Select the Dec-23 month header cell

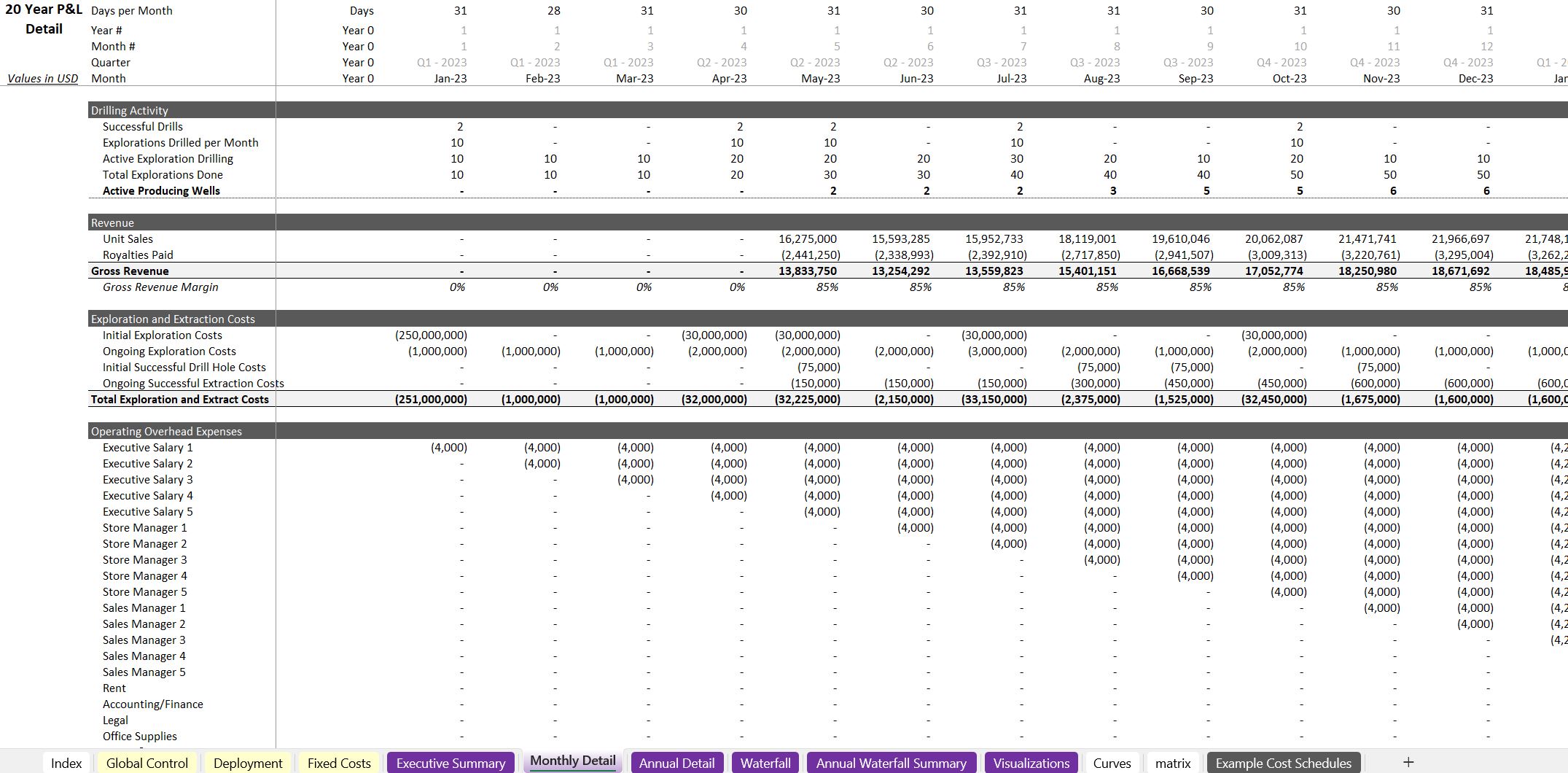coord(1475,79)
